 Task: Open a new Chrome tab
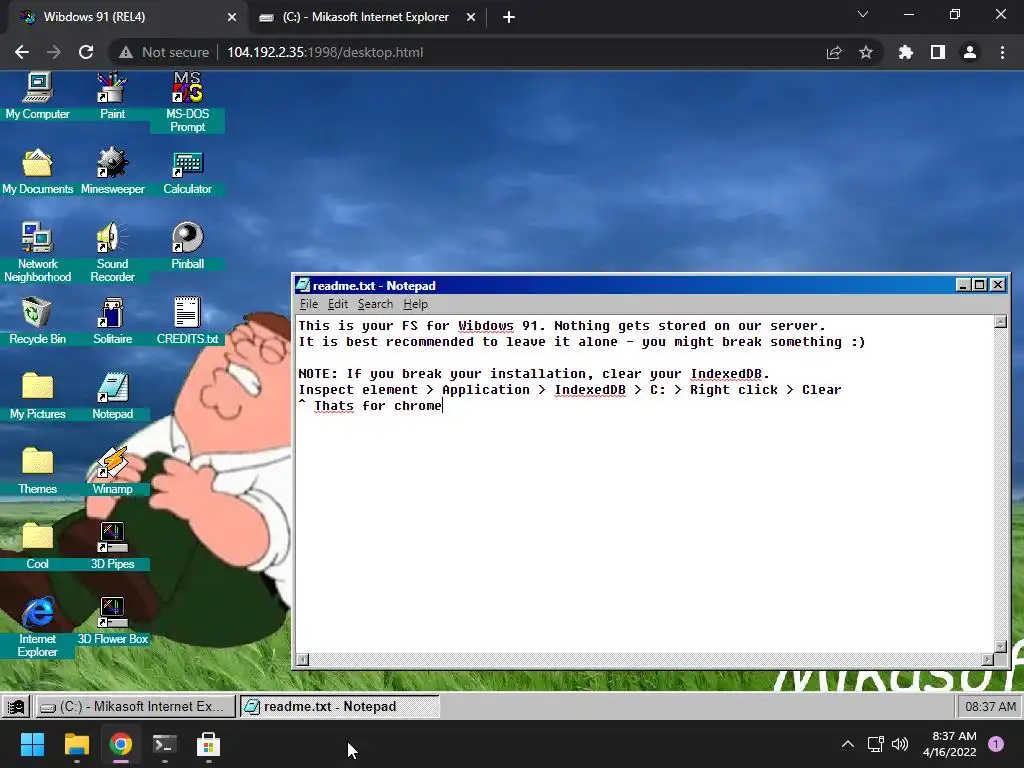click(x=509, y=18)
